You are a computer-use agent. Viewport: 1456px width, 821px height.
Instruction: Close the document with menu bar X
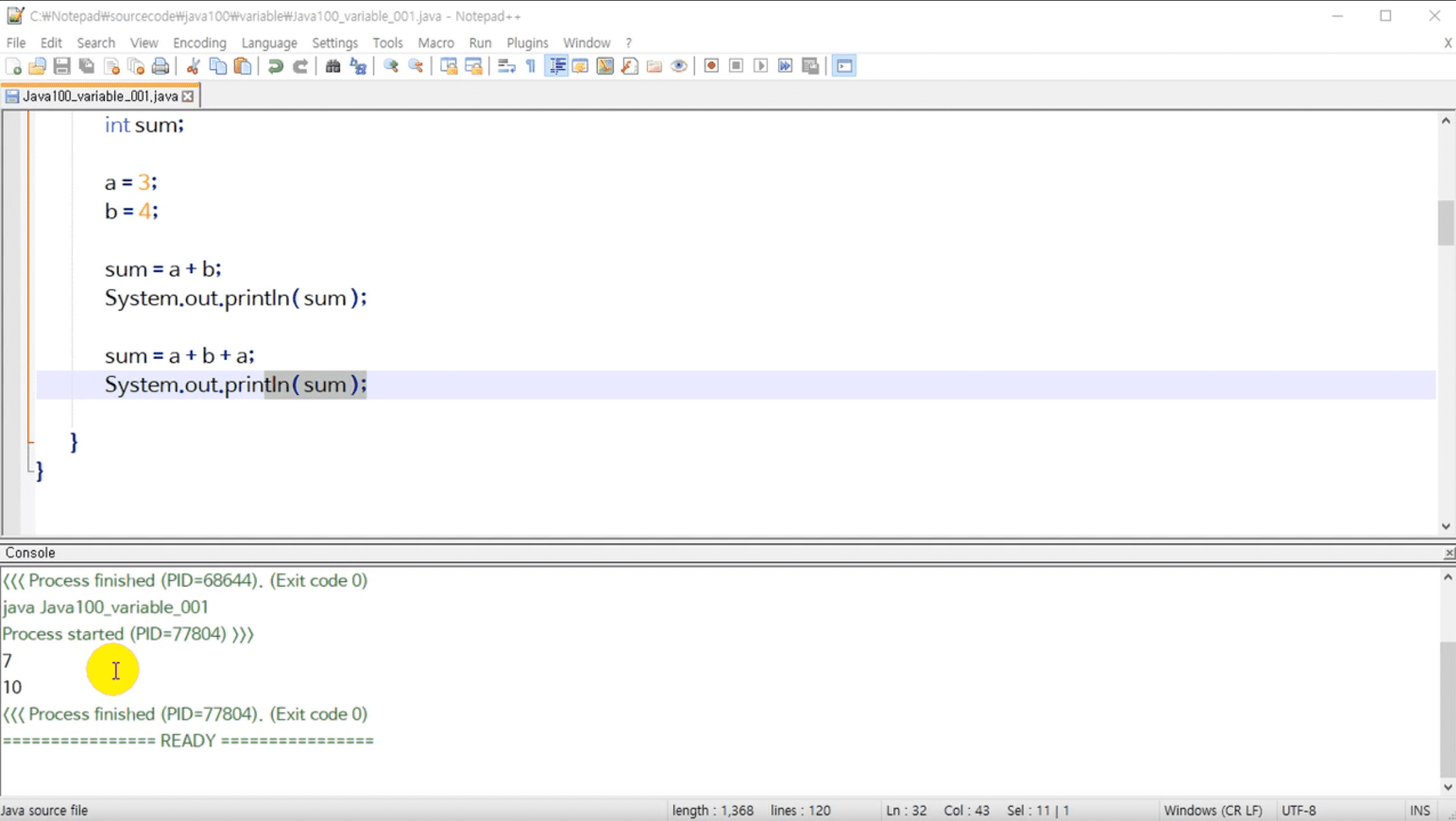[x=1448, y=42]
